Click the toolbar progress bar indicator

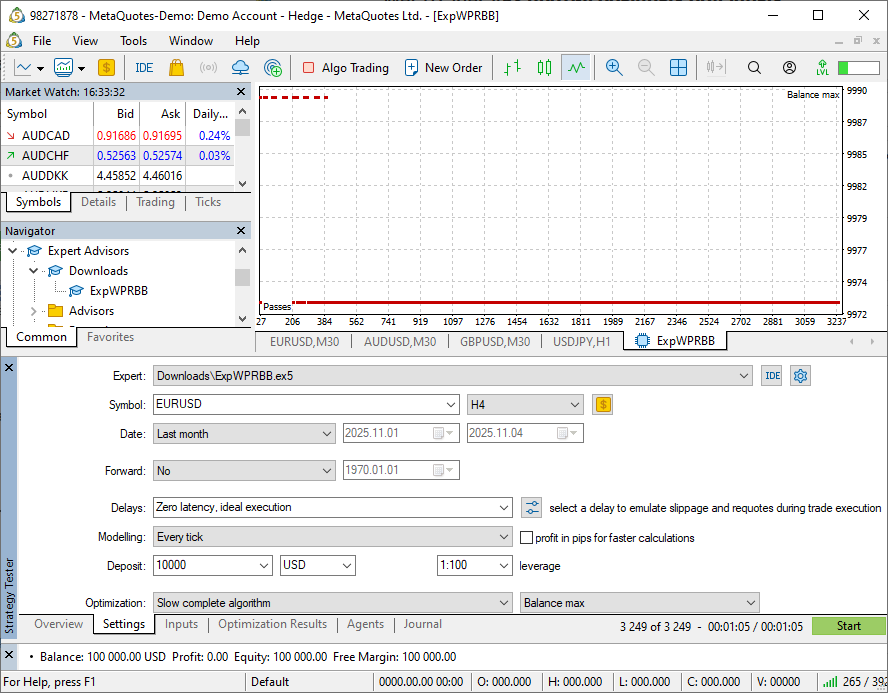tap(858, 68)
